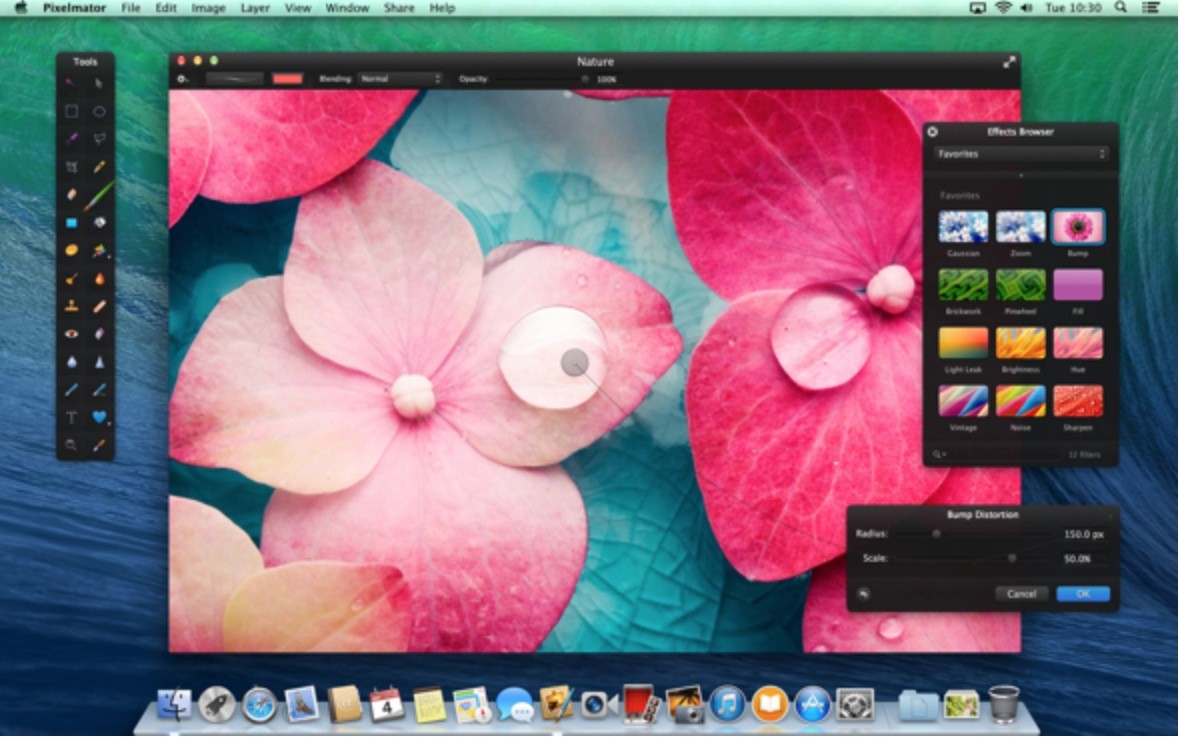
Task: Select the Brightness effect thumbnail
Action: pos(1020,343)
